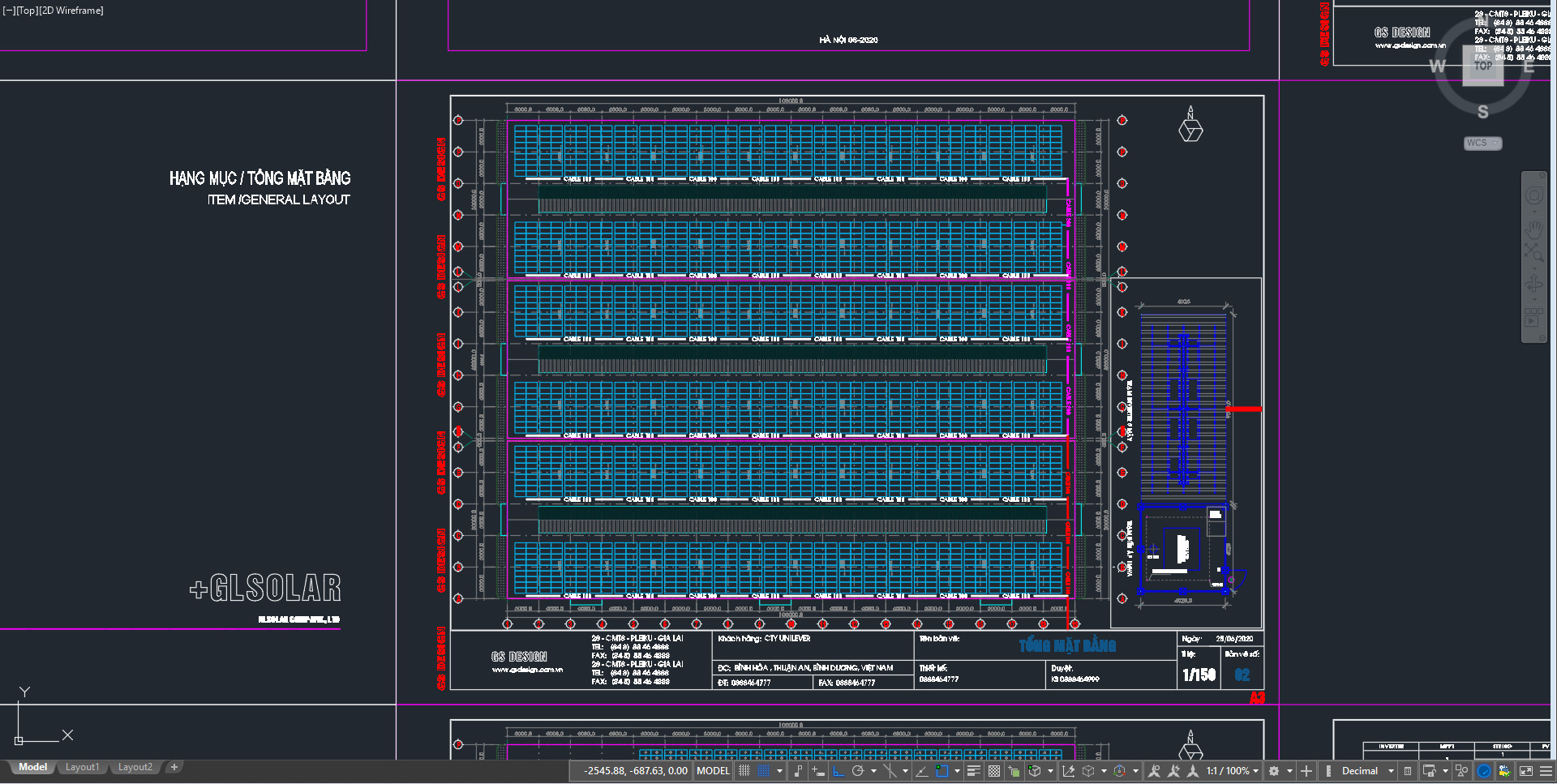Image resolution: width=1557 pixels, height=784 pixels.
Task: Click the Clean Screen icon
Action: 1526,771
